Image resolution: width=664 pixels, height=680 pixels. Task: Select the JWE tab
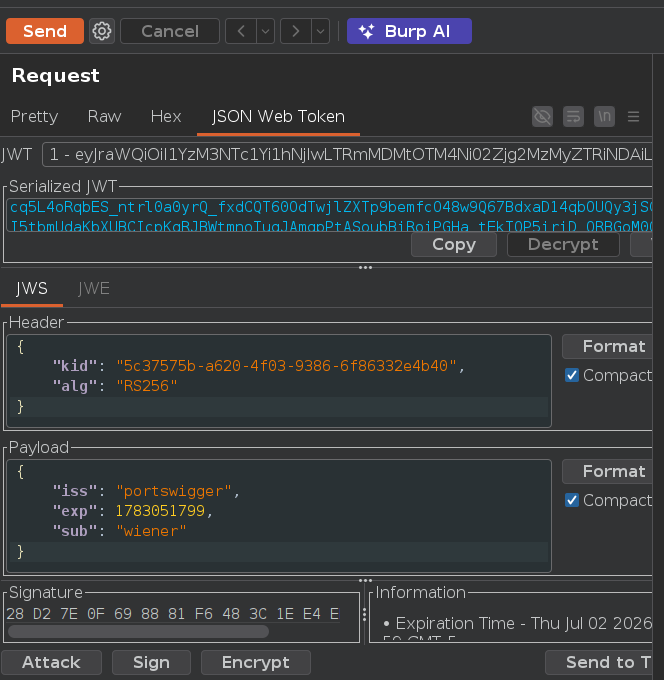[x=94, y=289]
